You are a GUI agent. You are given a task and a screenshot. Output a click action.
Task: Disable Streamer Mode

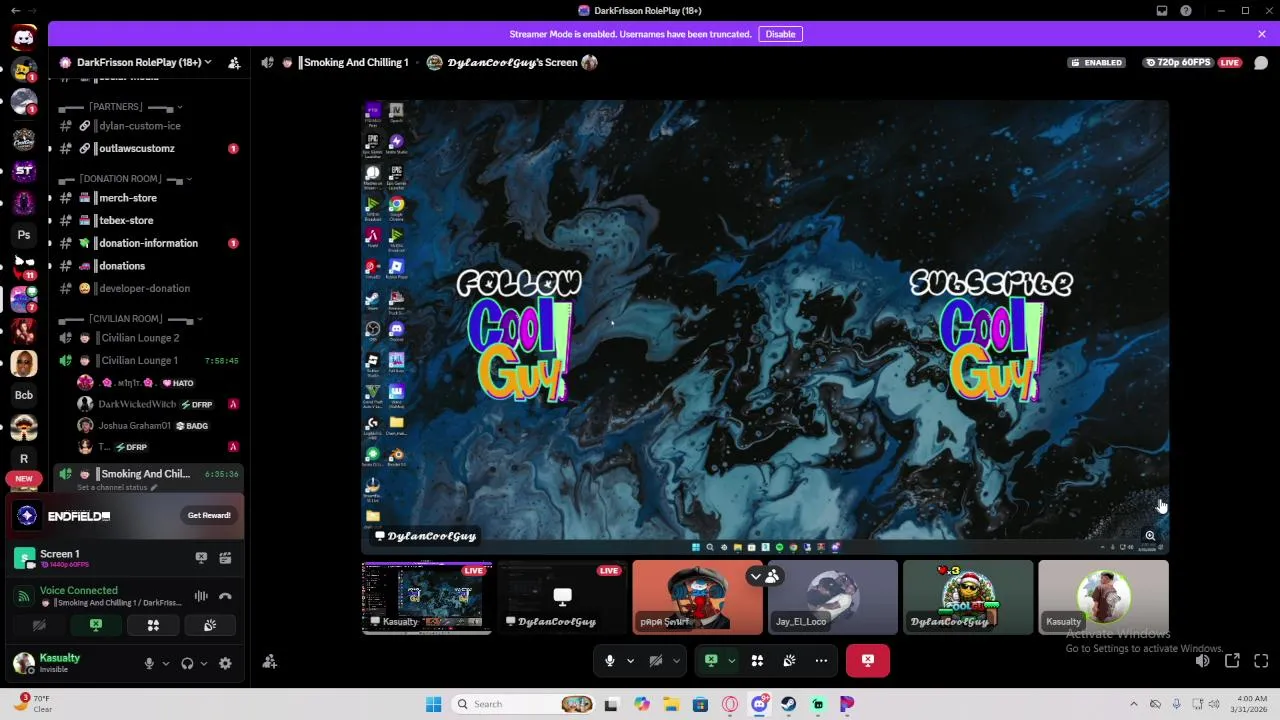click(780, 34)
